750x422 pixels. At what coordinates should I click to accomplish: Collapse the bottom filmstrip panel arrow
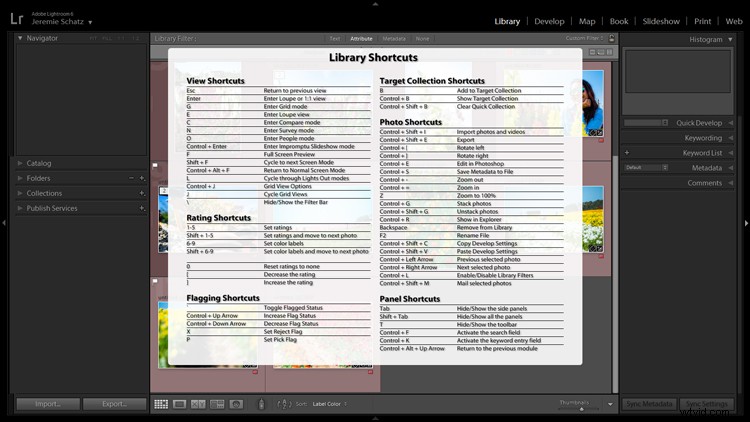375,418
